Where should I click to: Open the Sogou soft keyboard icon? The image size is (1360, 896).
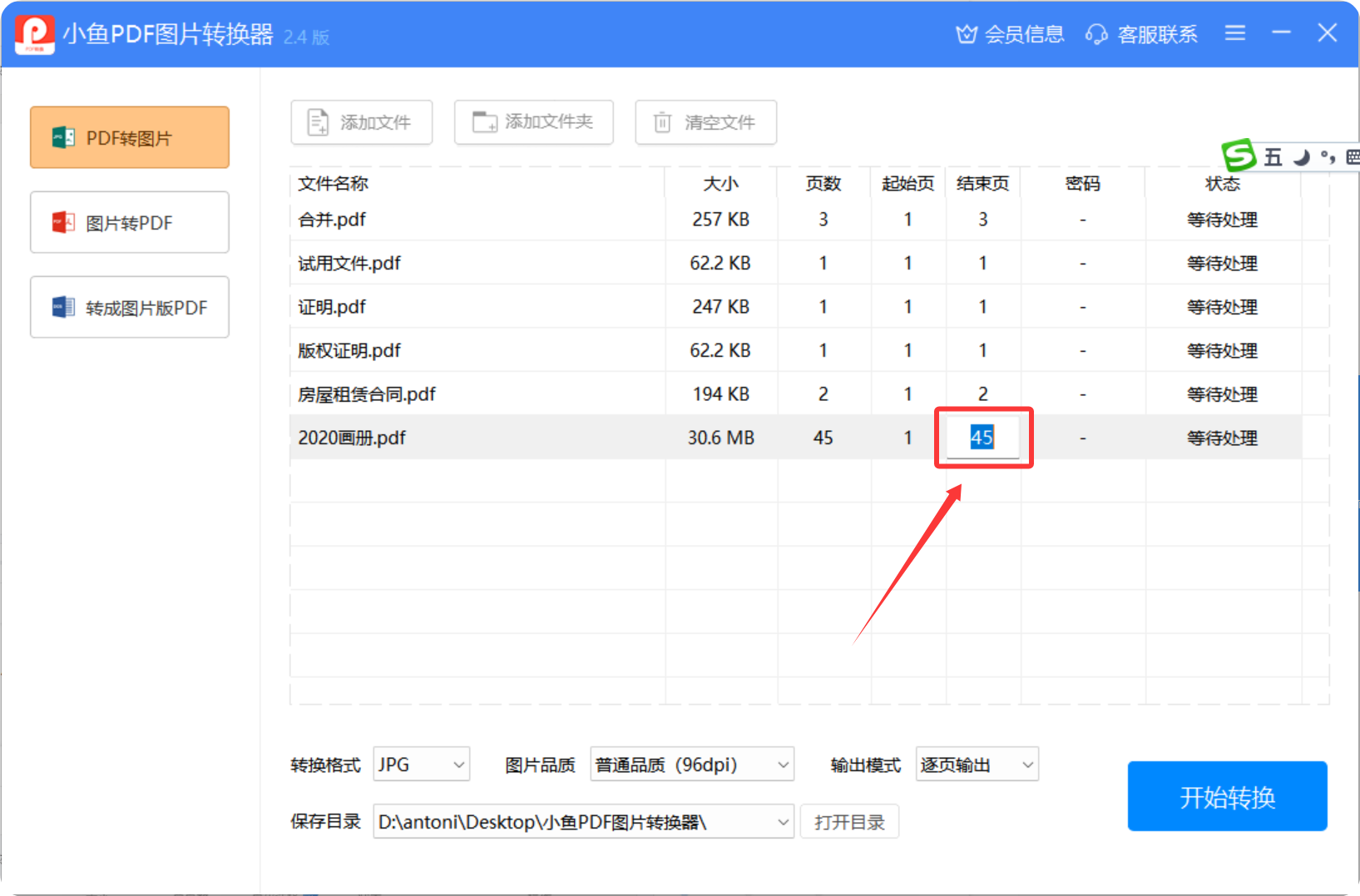coord(1353,157)
